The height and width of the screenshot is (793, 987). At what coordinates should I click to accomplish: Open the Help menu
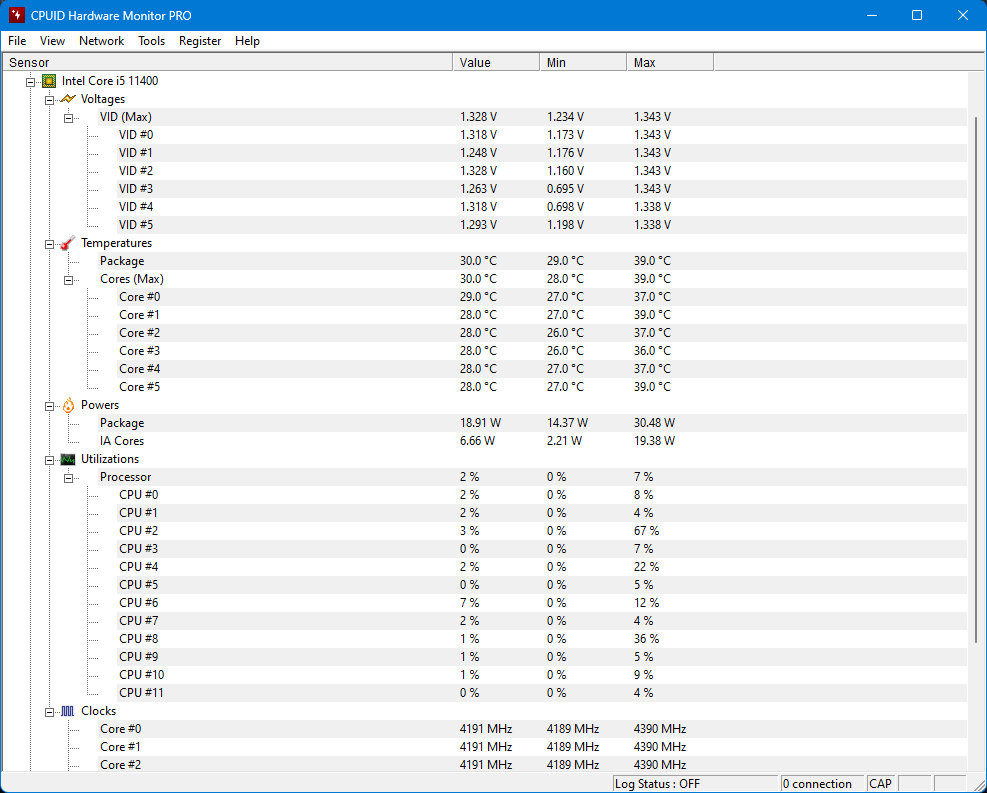tap(247, 41)
